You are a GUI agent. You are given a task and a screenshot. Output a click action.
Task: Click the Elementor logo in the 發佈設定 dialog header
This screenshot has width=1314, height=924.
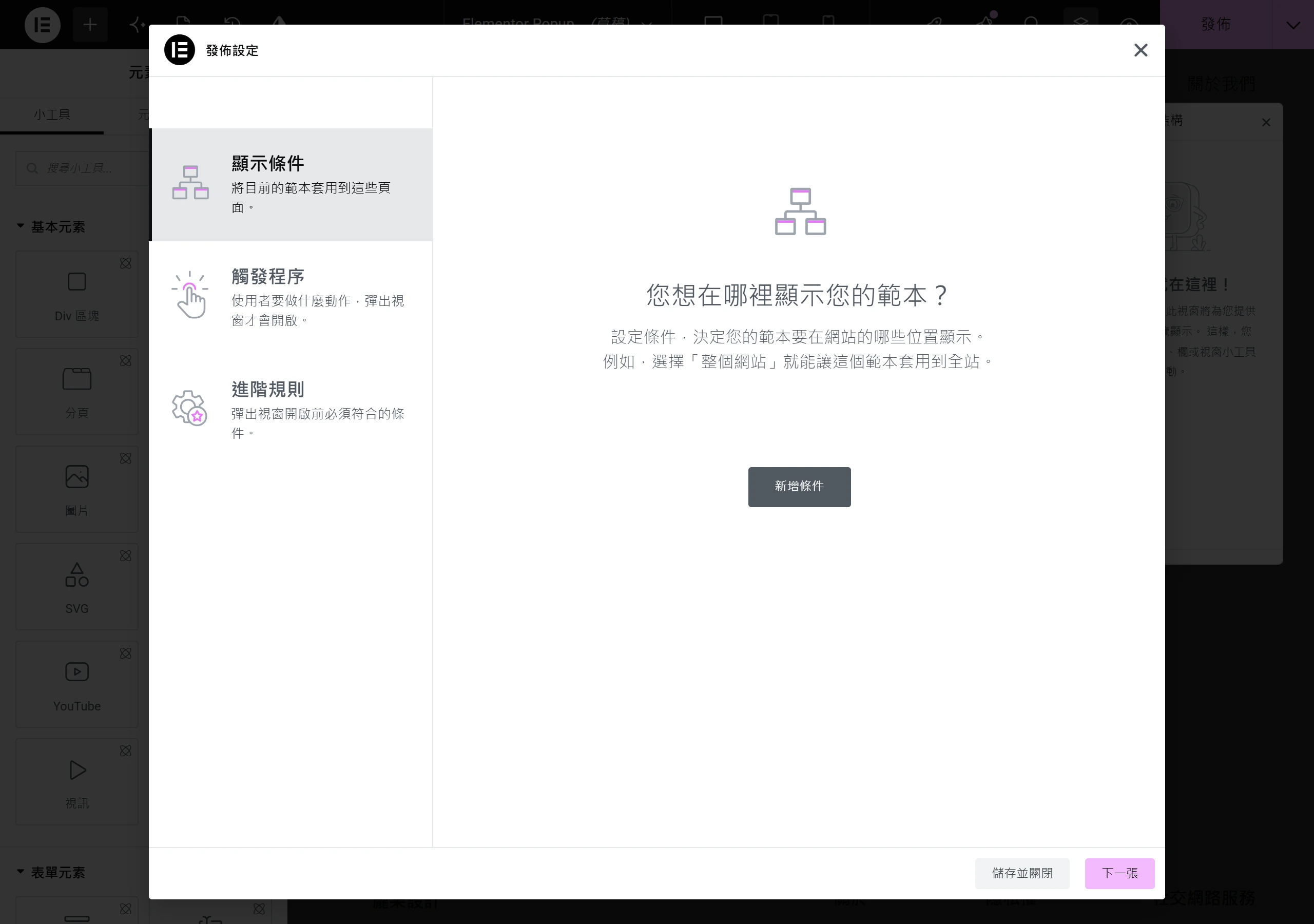pyautogui.click(x=180, y=50)
